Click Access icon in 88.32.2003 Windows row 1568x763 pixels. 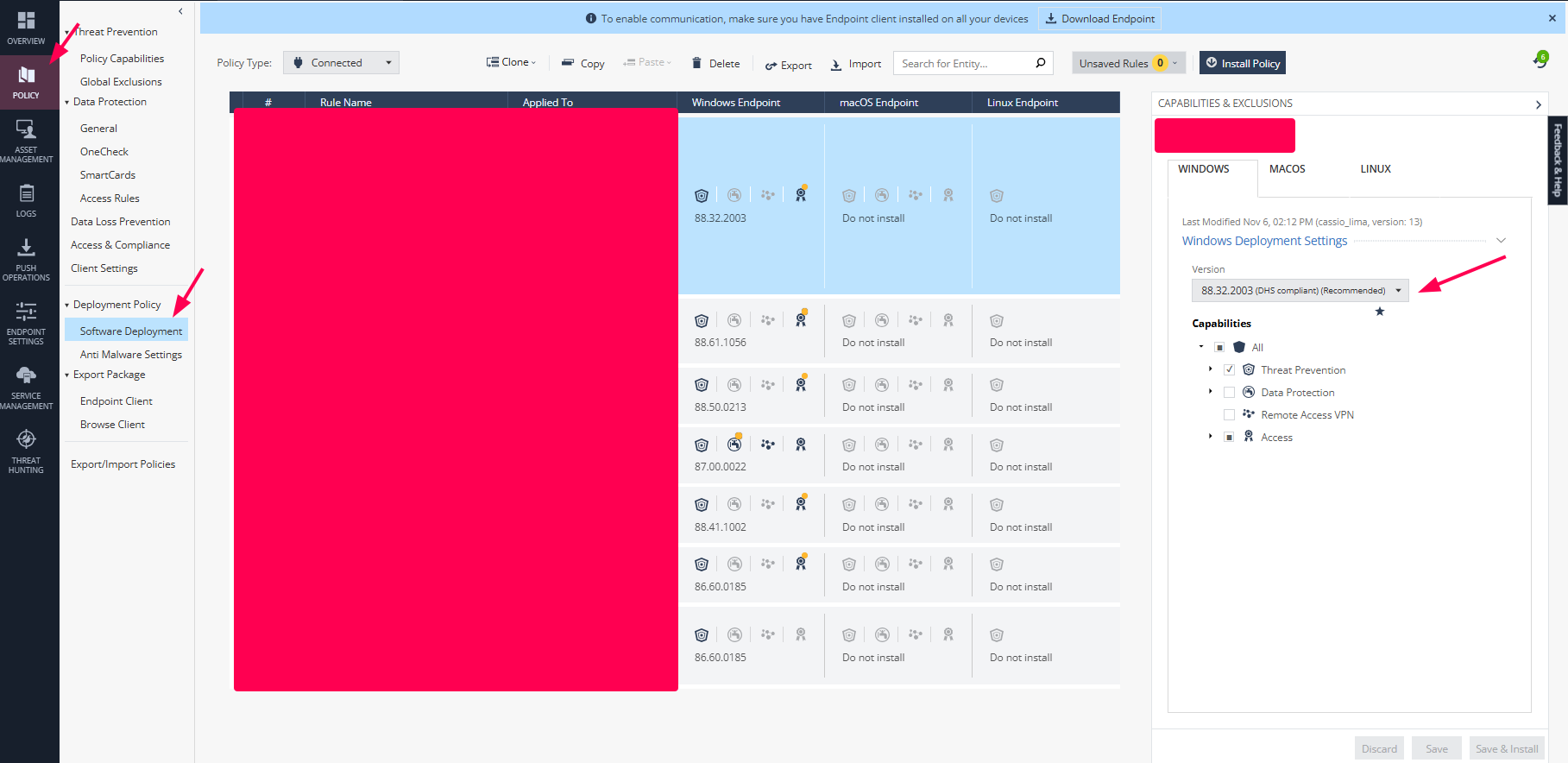click(x=801, y=195)
